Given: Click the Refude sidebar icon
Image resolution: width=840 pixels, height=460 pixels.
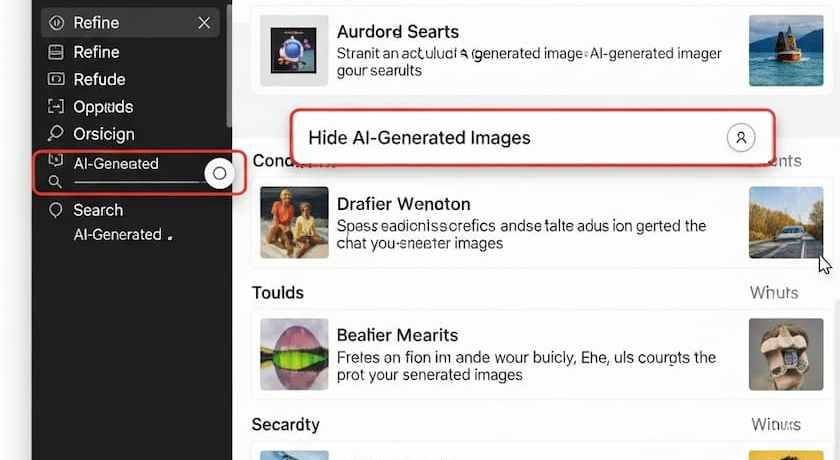Looking at the screenshot, I should 56,79.
